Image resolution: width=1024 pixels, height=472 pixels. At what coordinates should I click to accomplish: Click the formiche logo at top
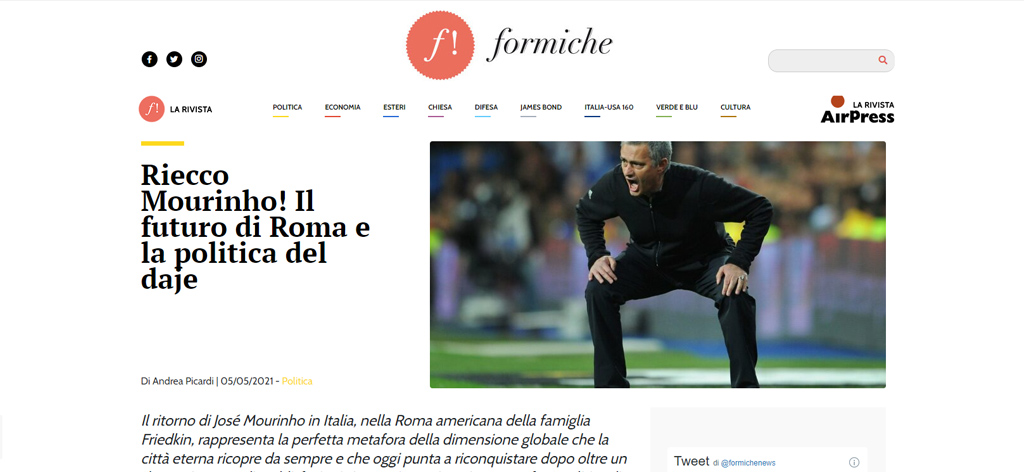tap(509, 45)
